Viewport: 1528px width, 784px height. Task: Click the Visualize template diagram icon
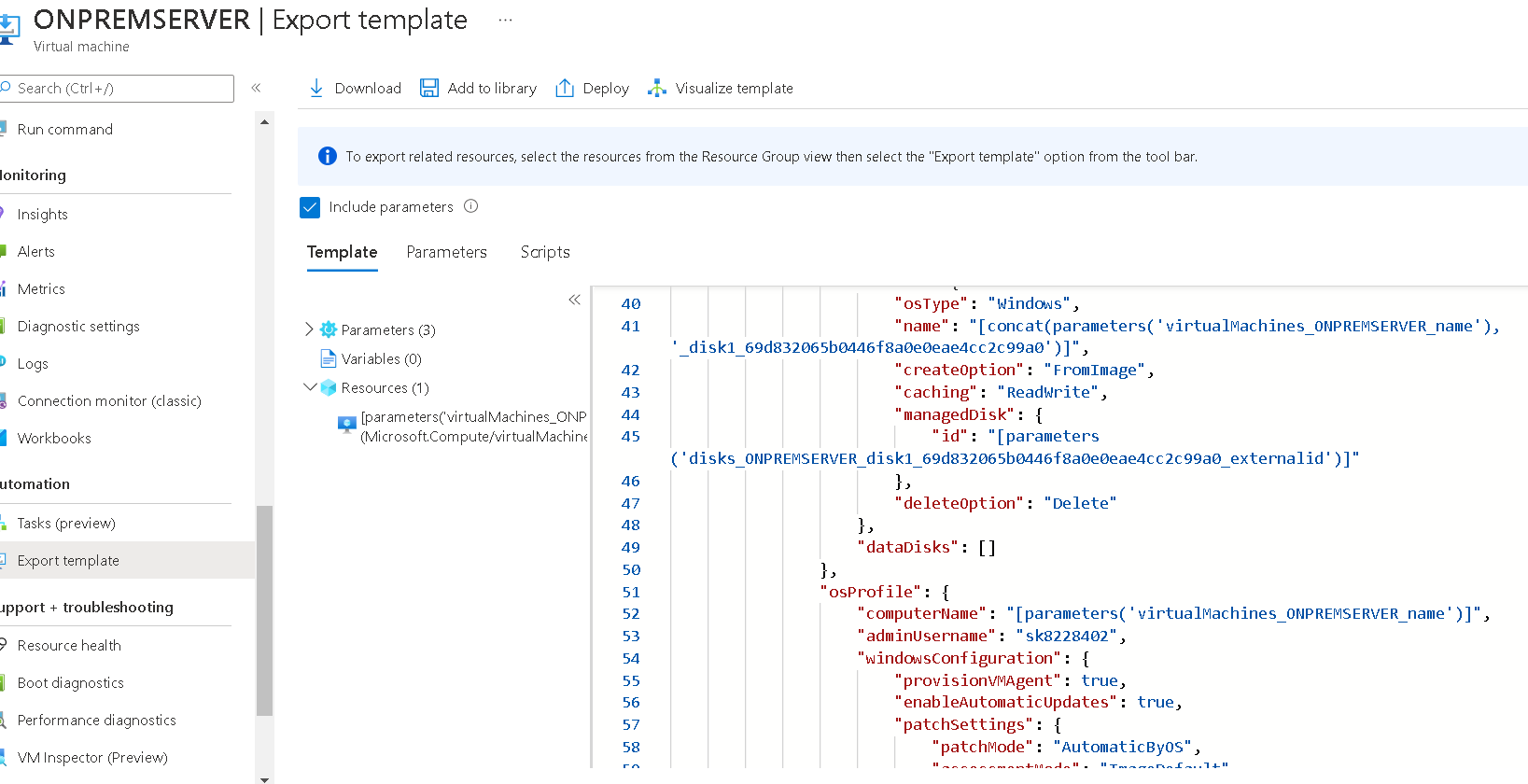657,88
